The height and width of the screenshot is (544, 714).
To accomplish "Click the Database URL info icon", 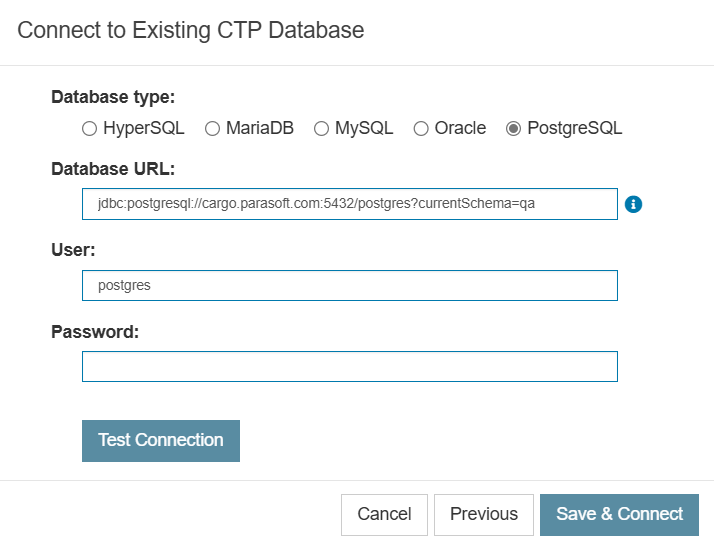I will click(x=633, y=204).
